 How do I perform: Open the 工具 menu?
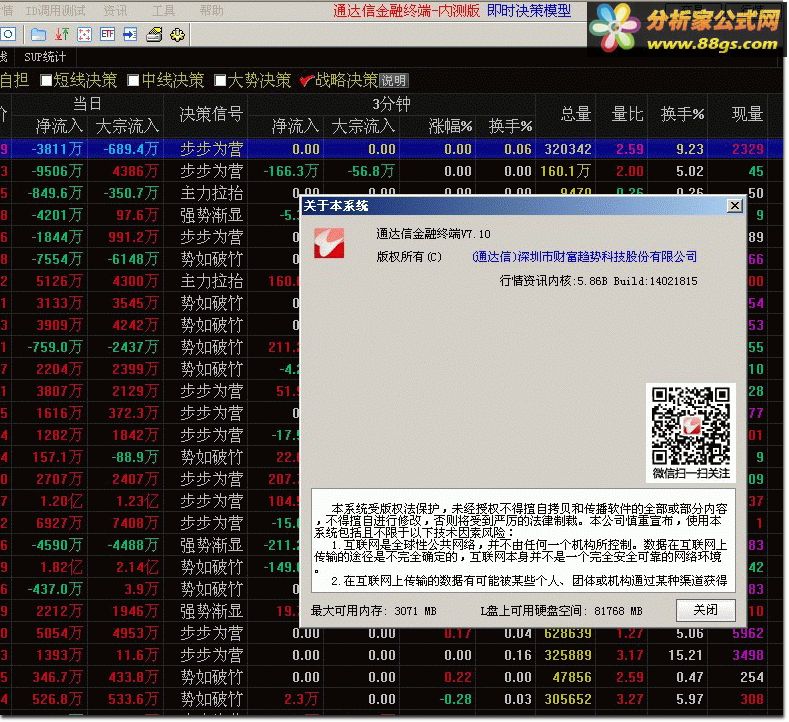163,11
